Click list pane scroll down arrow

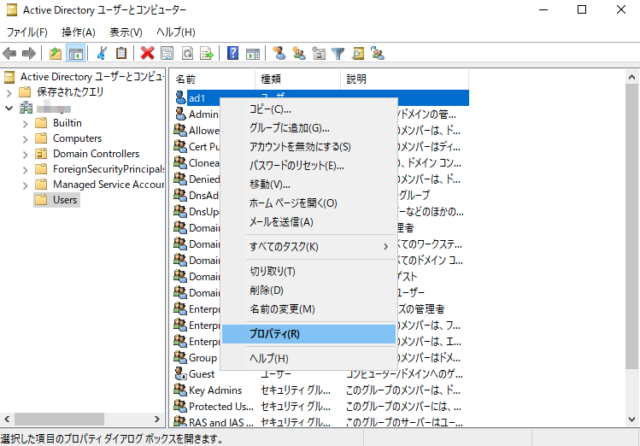632,419
